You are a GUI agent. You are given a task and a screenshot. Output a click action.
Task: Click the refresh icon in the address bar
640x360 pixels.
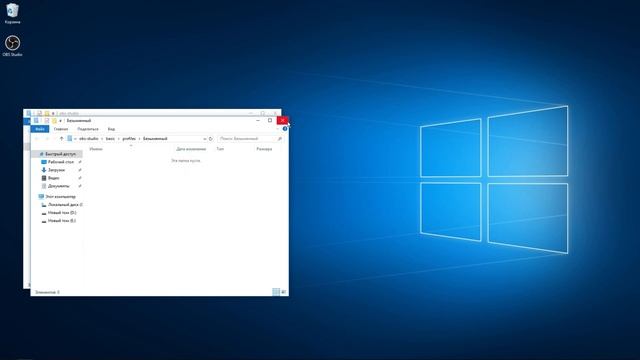(x=211, y=139)
